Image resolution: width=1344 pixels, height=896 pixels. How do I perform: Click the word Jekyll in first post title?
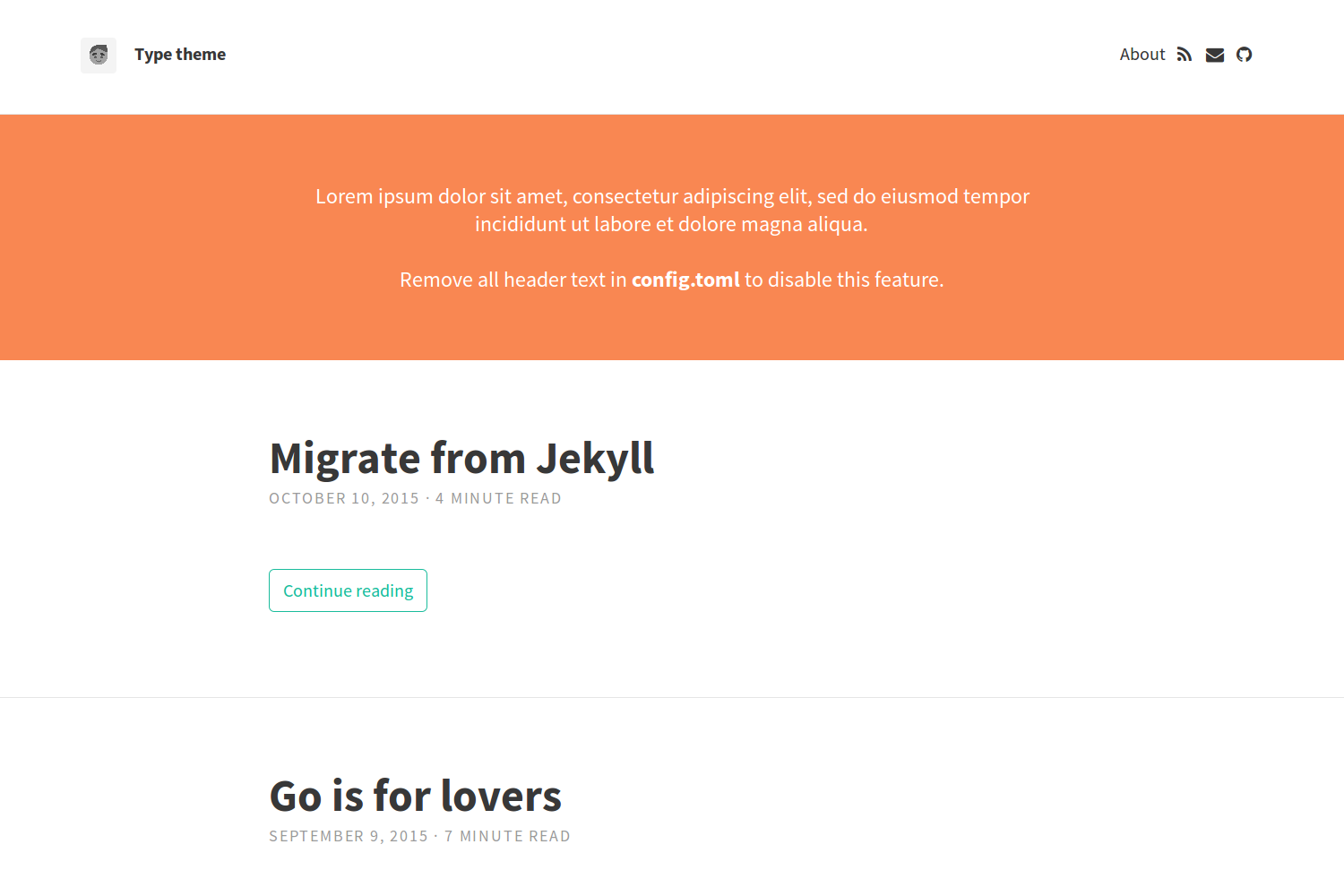pyautogui.click(x=596, y=459)
